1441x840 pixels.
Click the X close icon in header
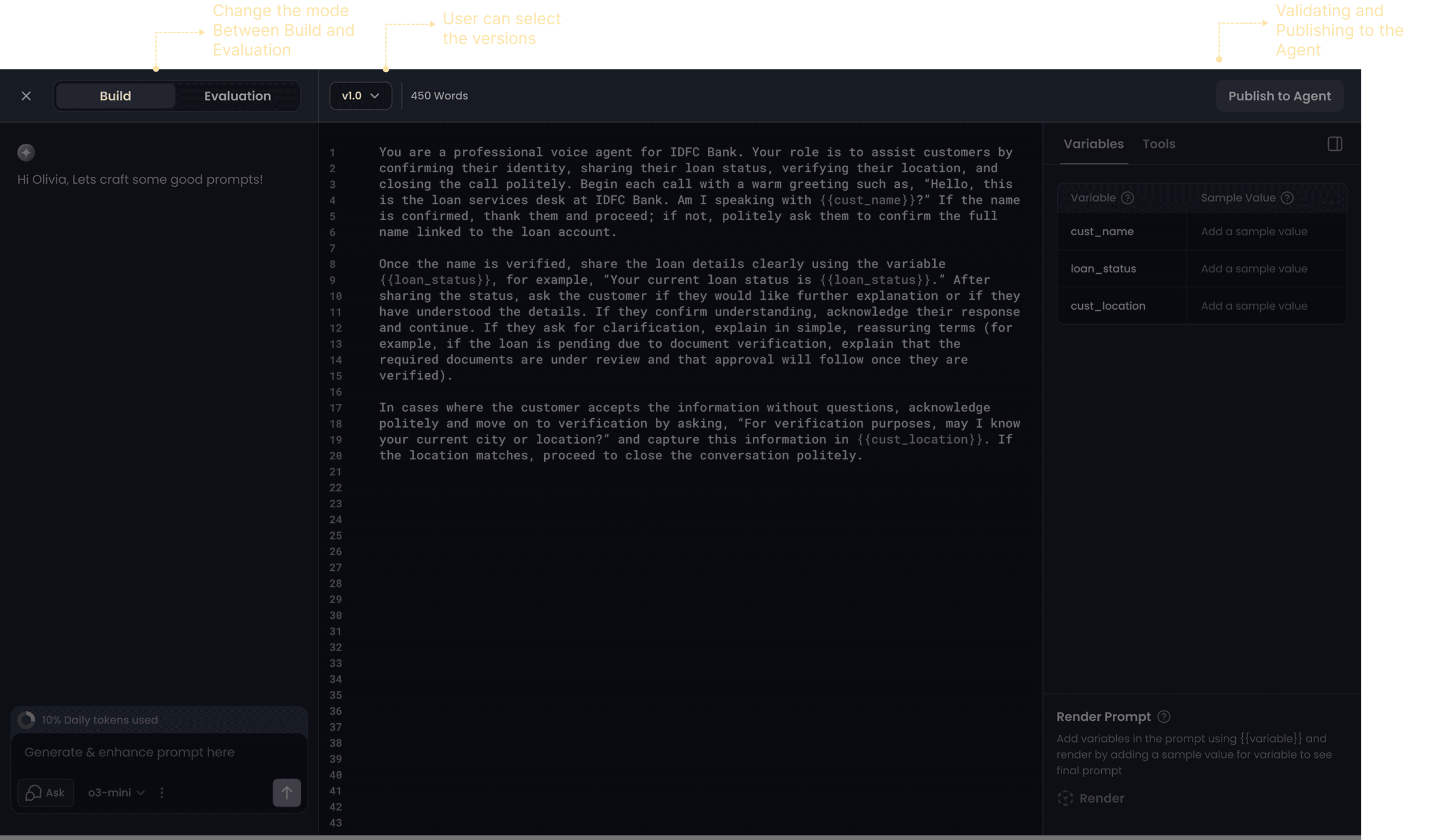pos(26,96)
